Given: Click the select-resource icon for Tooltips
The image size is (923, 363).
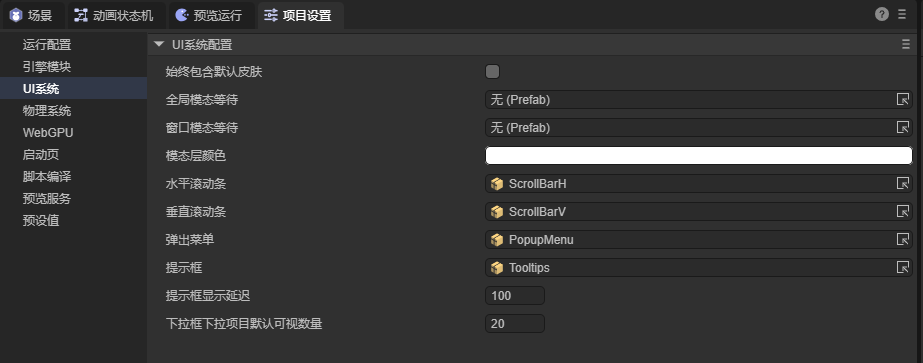Looking at the screenshot, I should pos(902,267).
